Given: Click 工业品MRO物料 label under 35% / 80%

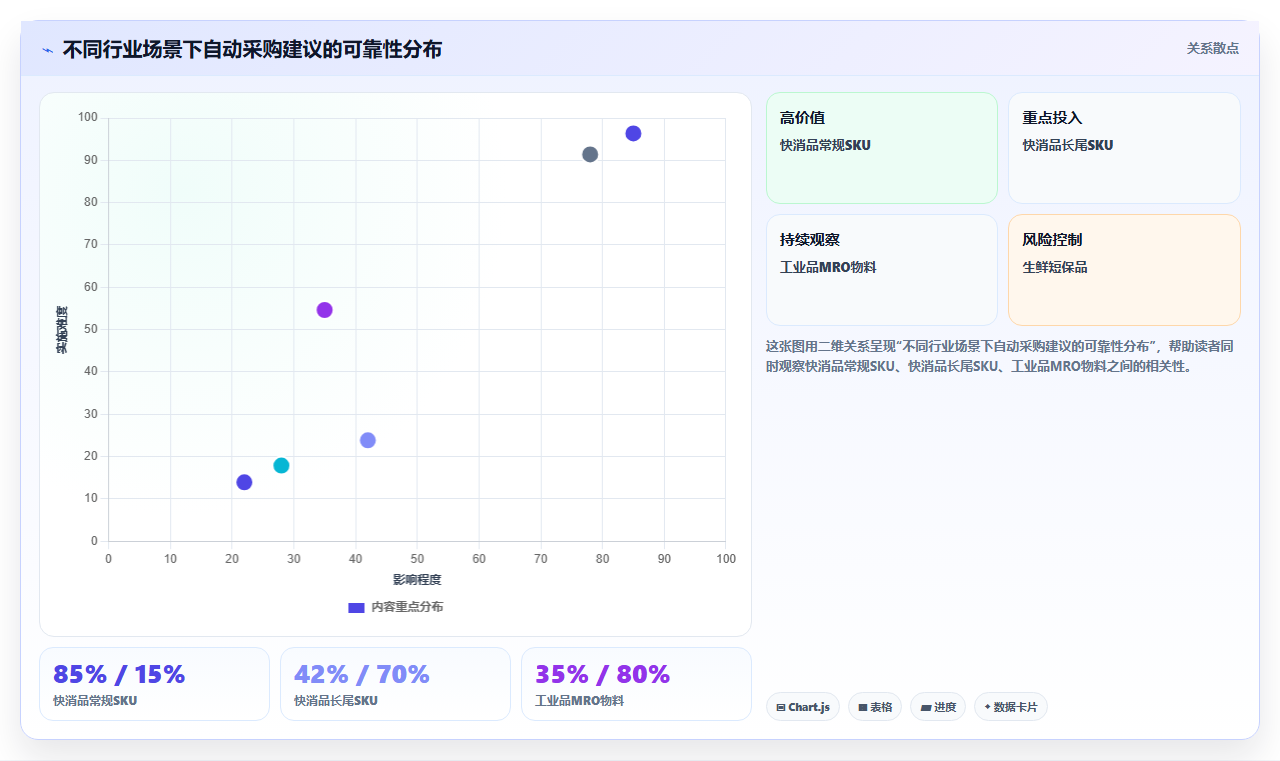Looking at the screenshot, I should click(579, 701).
